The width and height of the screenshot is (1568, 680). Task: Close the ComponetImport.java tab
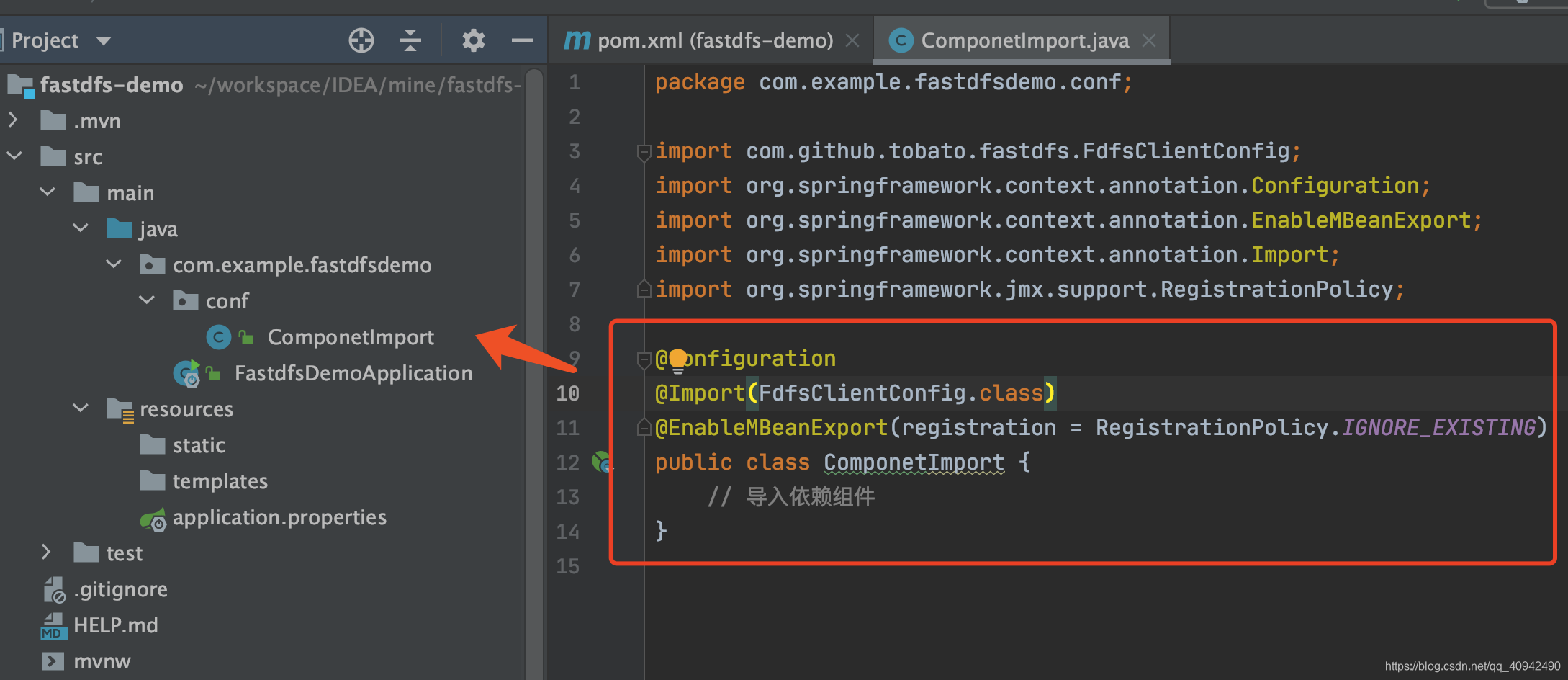click(1149, 40)
